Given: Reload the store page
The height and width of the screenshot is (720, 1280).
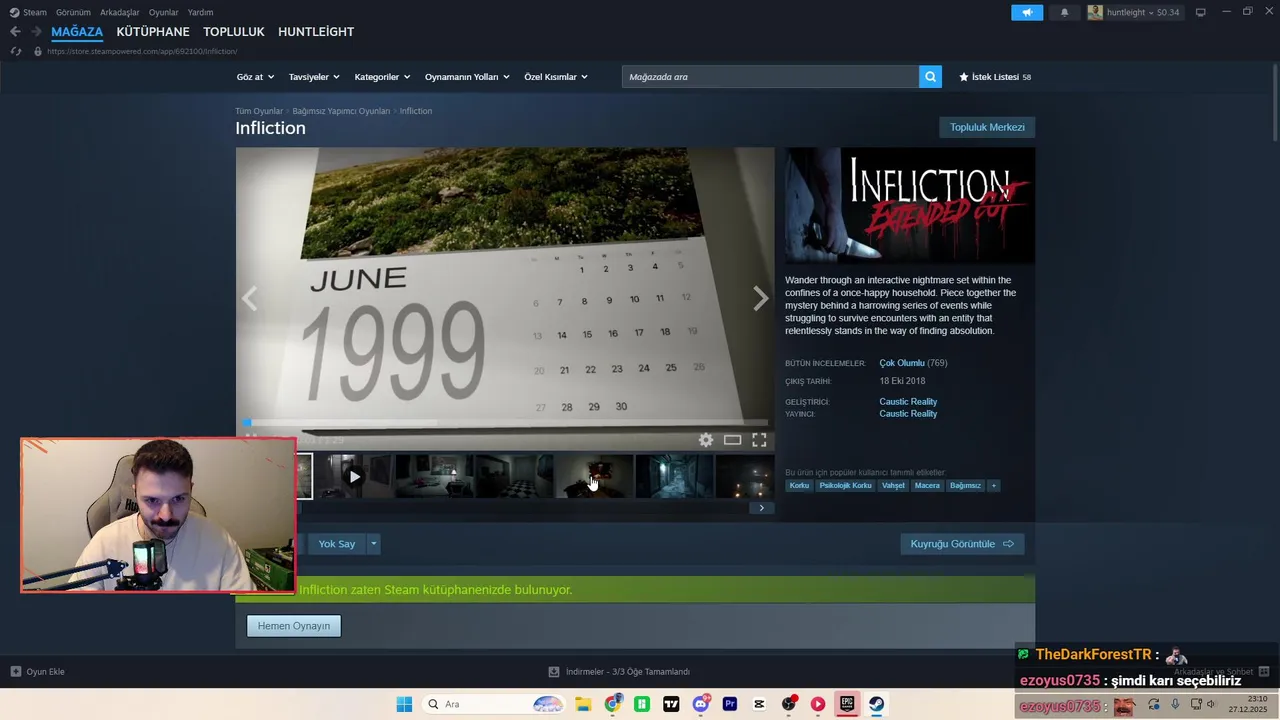Looking at the screenshot, I should [x=15, y=51].
